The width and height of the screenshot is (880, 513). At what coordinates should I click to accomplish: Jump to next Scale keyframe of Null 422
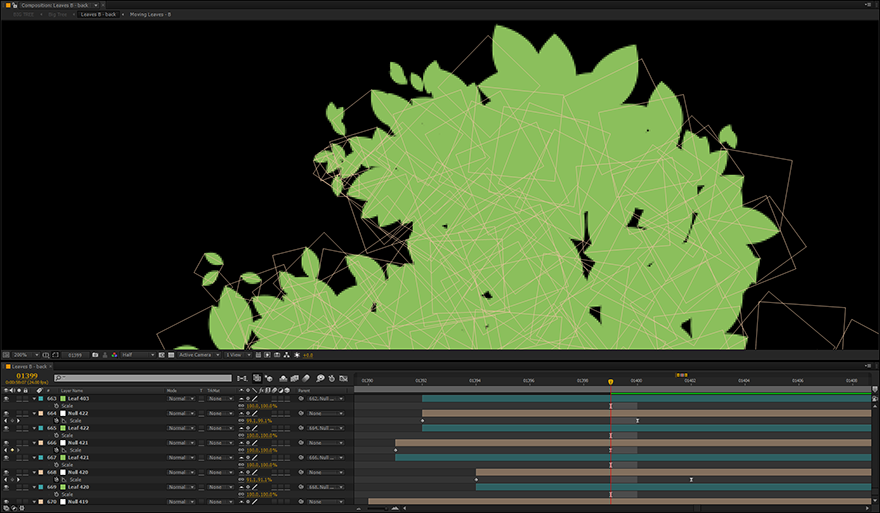tap(18, 420)
